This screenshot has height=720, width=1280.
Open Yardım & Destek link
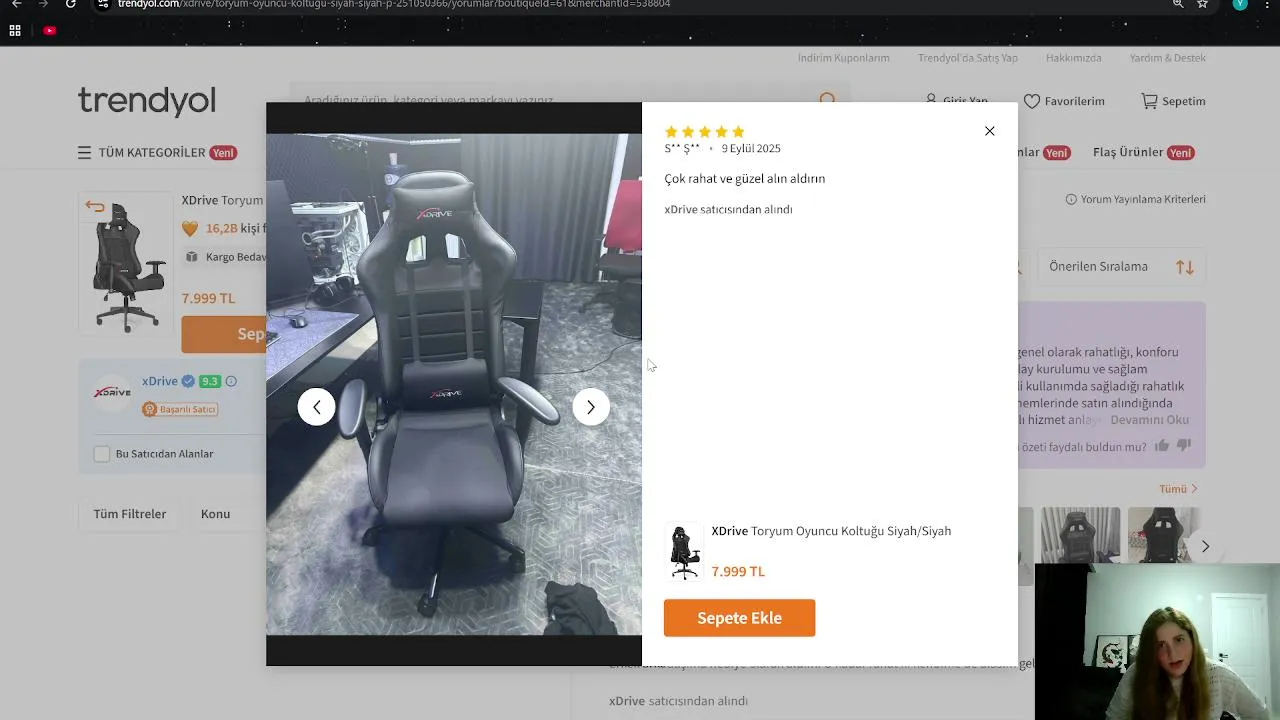point(1168,58)
